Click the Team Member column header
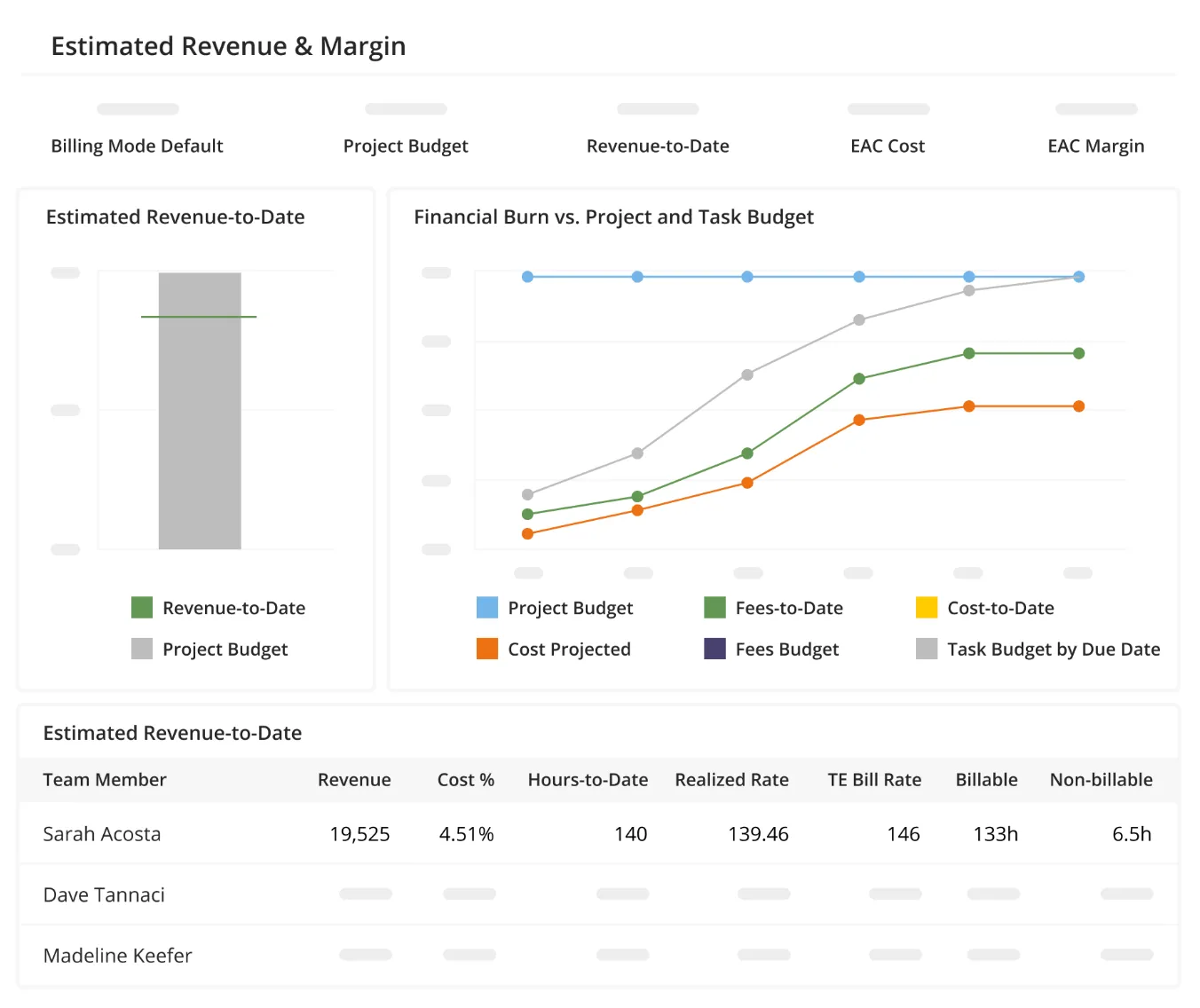 point(105,780)
